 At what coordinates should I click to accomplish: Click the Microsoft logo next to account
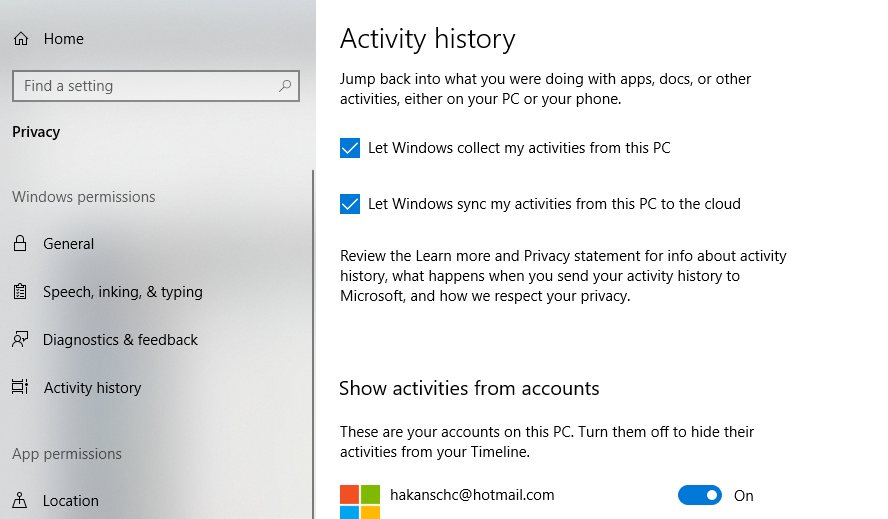[360, 501]
